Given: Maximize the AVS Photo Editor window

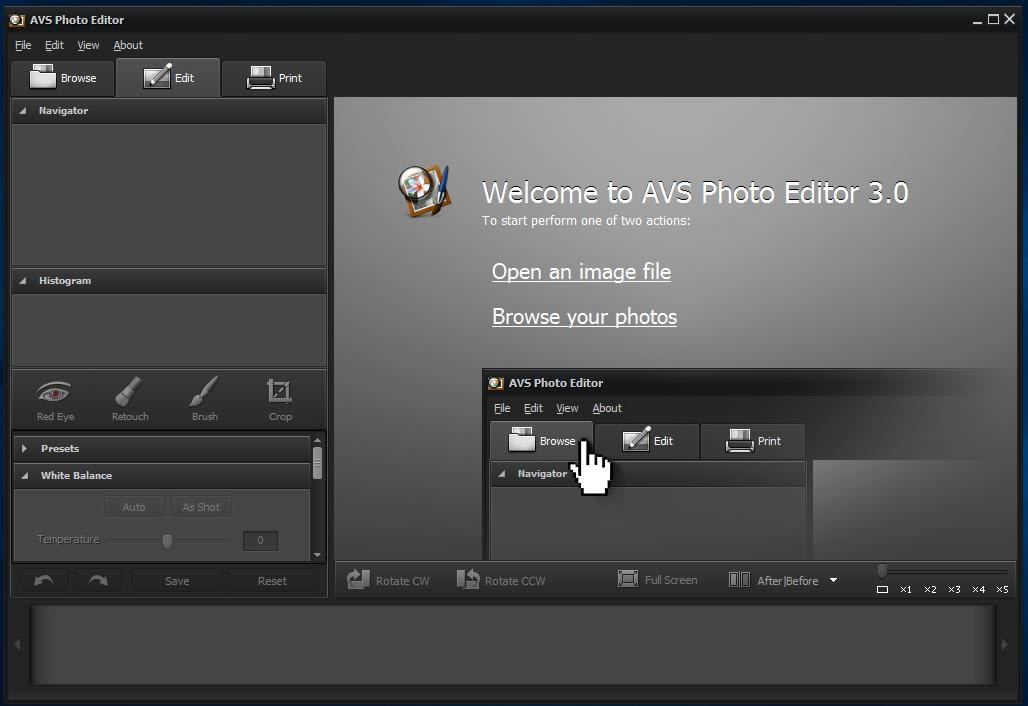Looking at the screenshot, I should coord(993,20).
